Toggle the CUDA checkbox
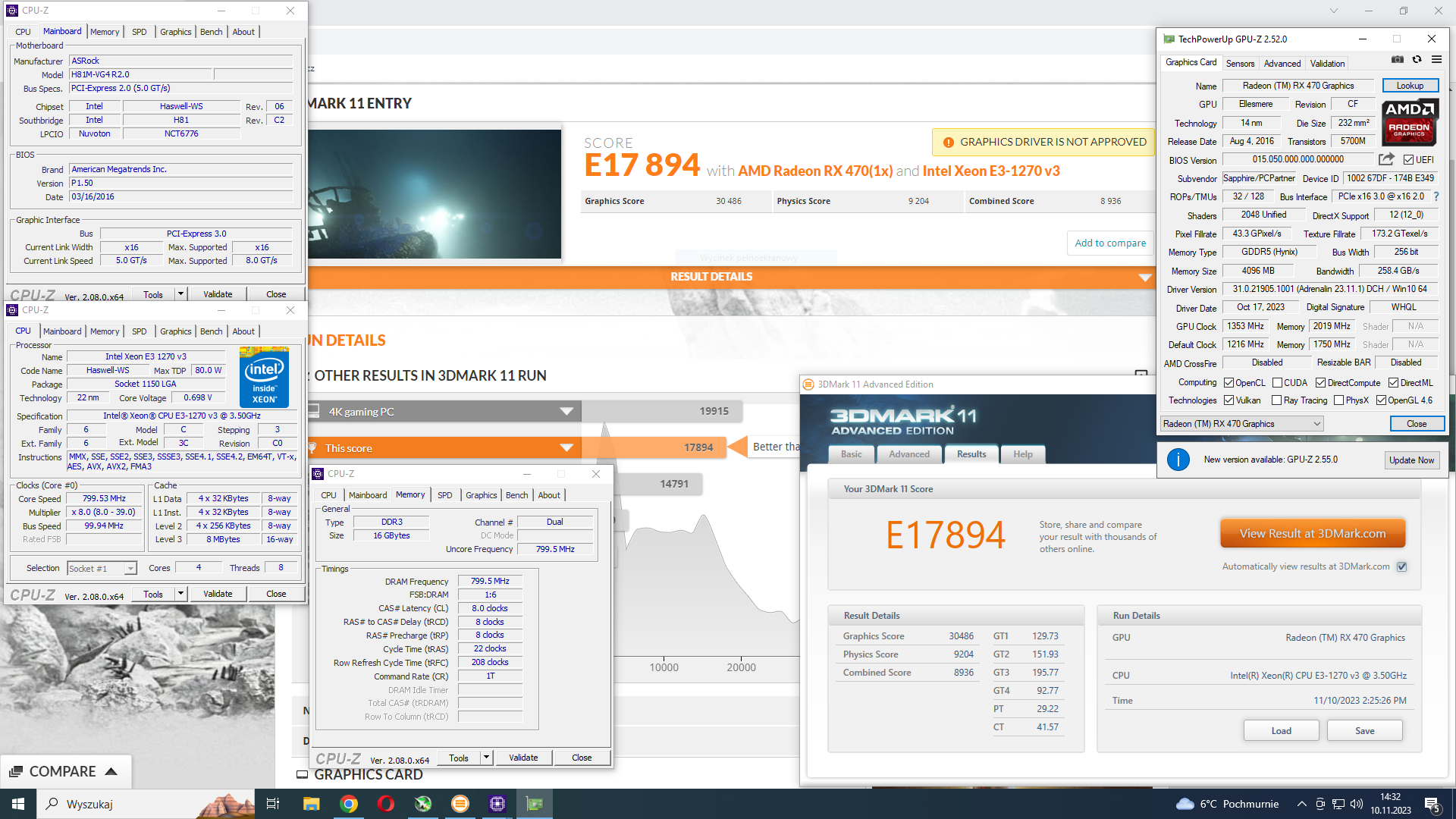 click(x=1277, y=383)
